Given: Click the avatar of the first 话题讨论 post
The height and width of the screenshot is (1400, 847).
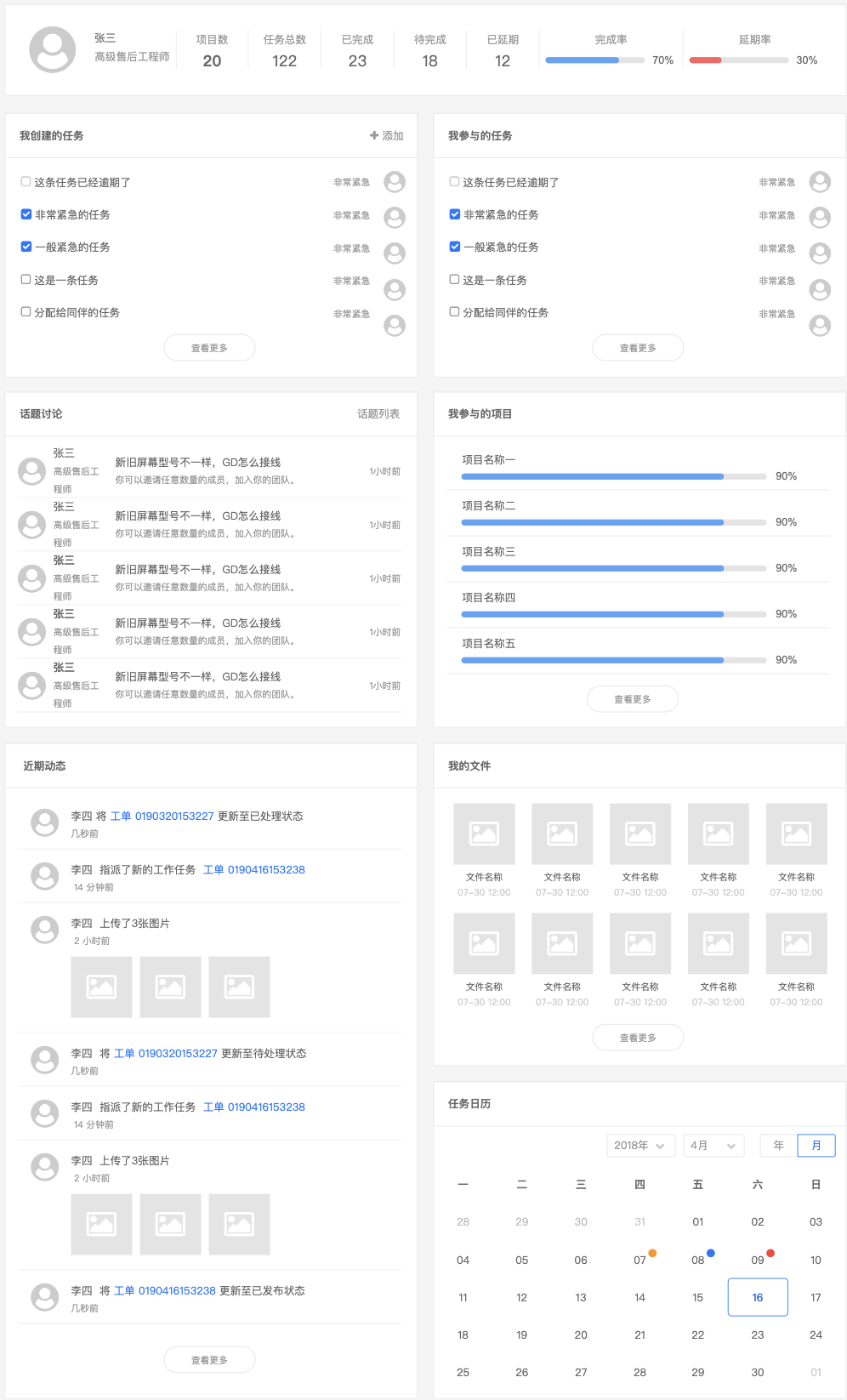Looking at the screenshot, I should [x=32, y=471].
